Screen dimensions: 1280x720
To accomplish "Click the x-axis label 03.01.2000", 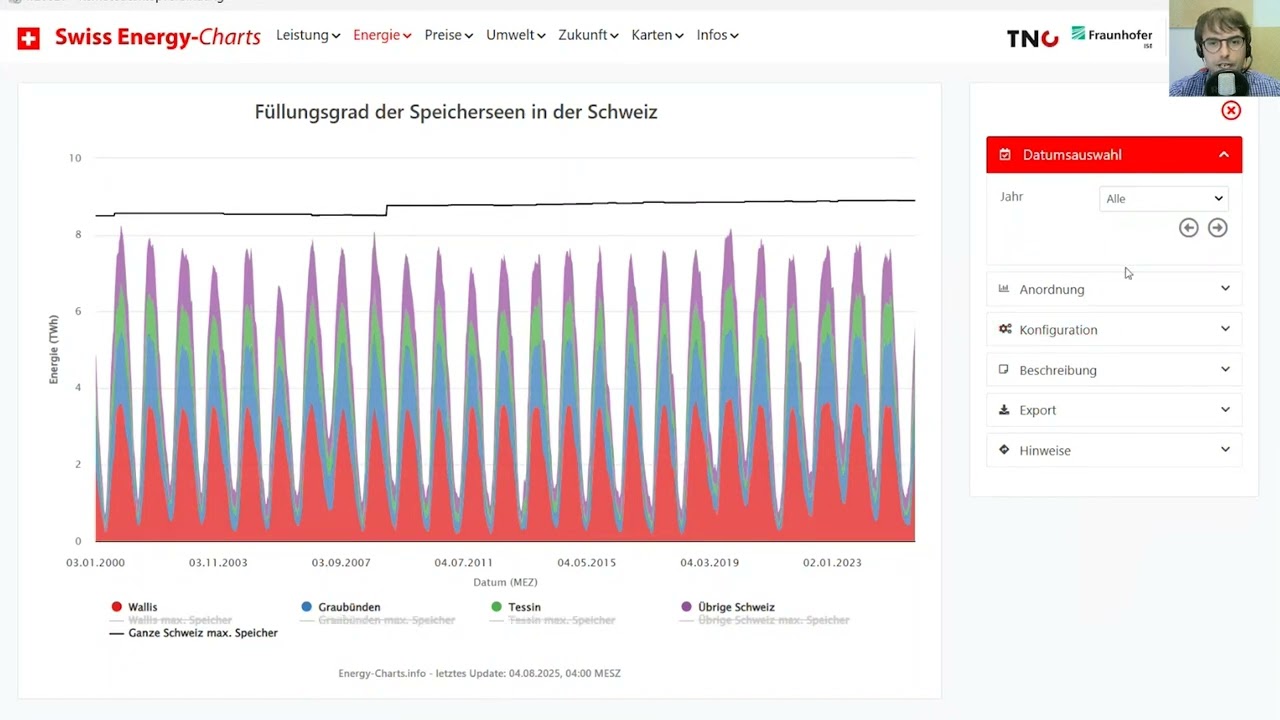I will 96,563.
